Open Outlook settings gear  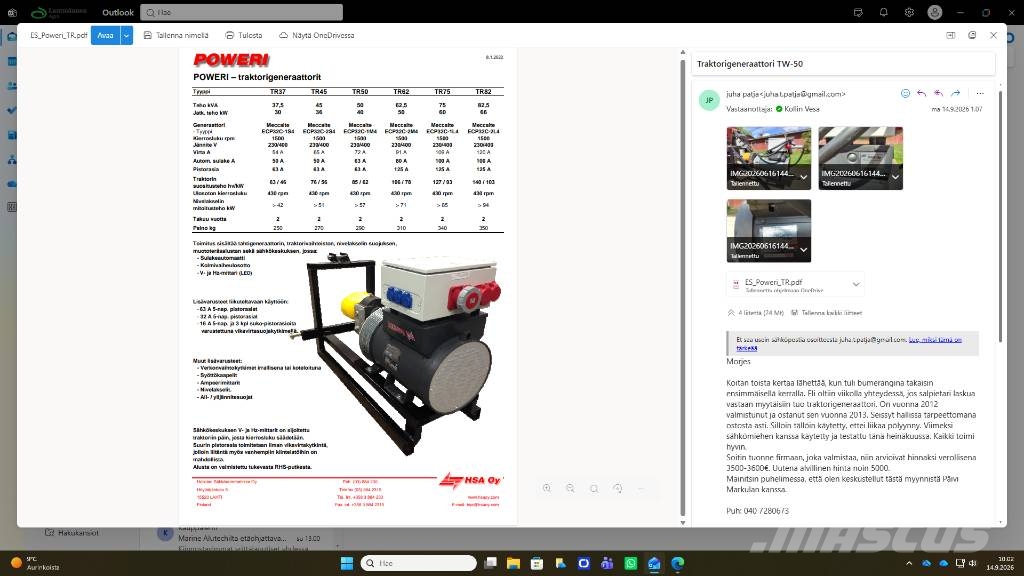click(909, 12)
